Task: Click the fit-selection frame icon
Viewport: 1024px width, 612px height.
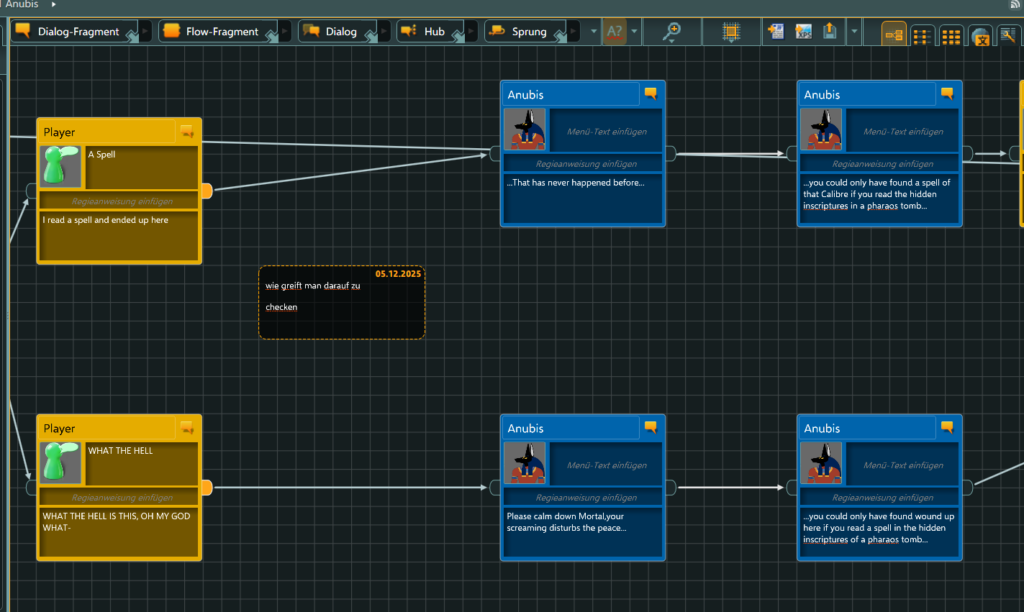Action: coord(731,32)
